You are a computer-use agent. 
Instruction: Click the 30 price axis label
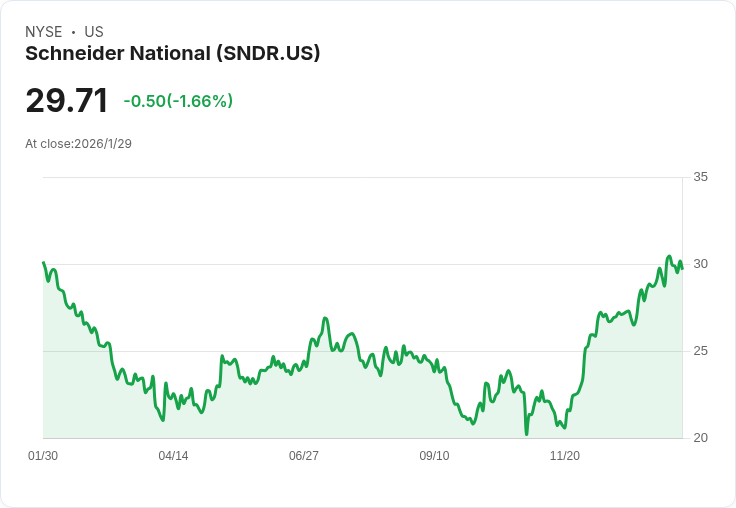(700, 264)
